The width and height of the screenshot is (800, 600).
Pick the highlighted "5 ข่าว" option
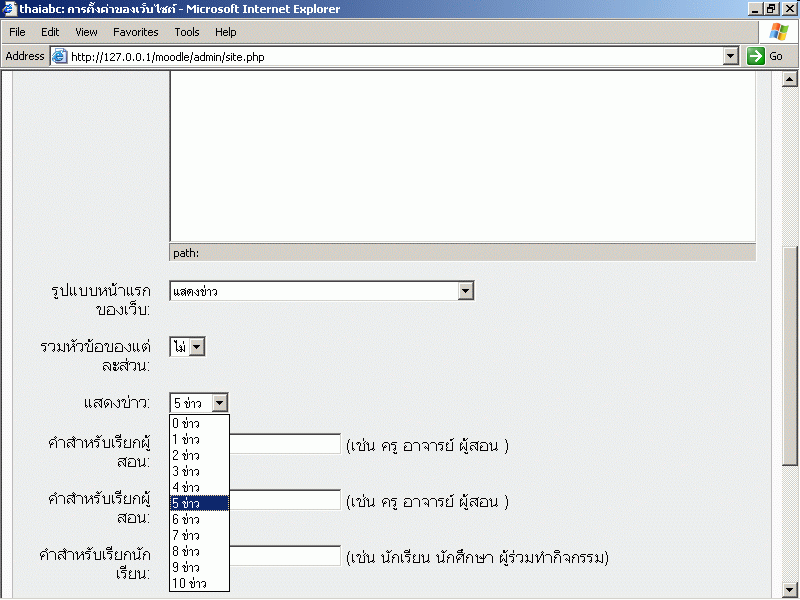coord(199,503)
